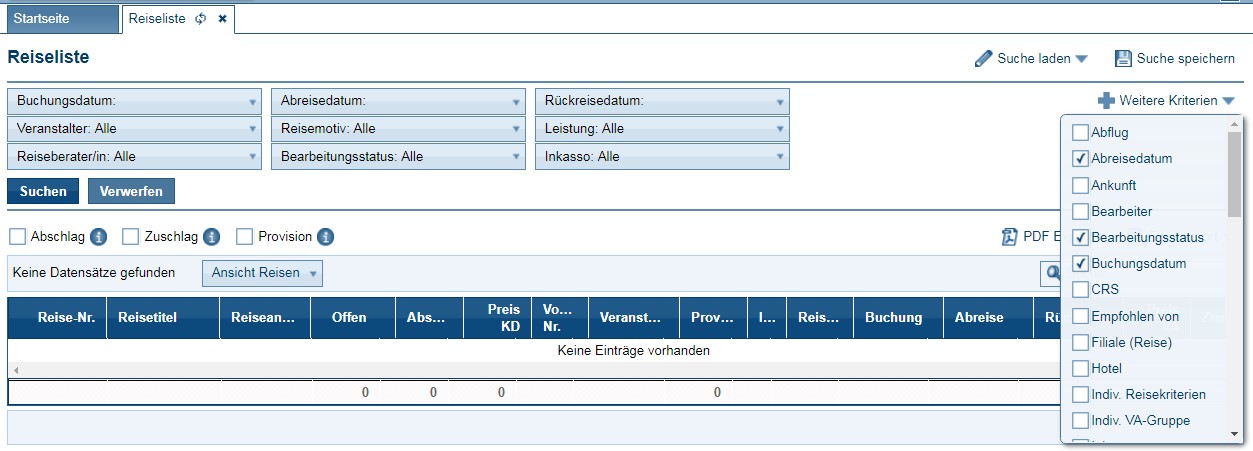This screenshot has width=1253, height=451.
Task: Click the floppy disk Suche speichern icon
Action: pyautogui.click(x=1123, y=59)
